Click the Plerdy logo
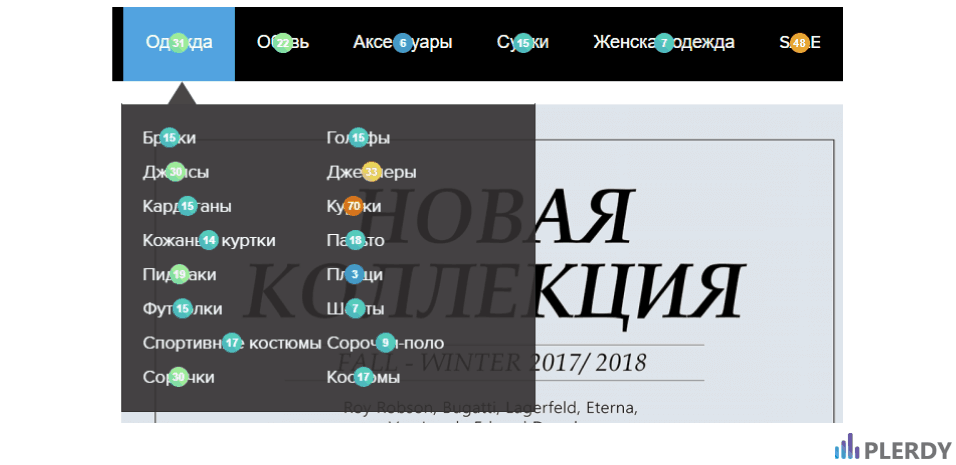Viewport: 956px width, 465px height. (893, 449)
